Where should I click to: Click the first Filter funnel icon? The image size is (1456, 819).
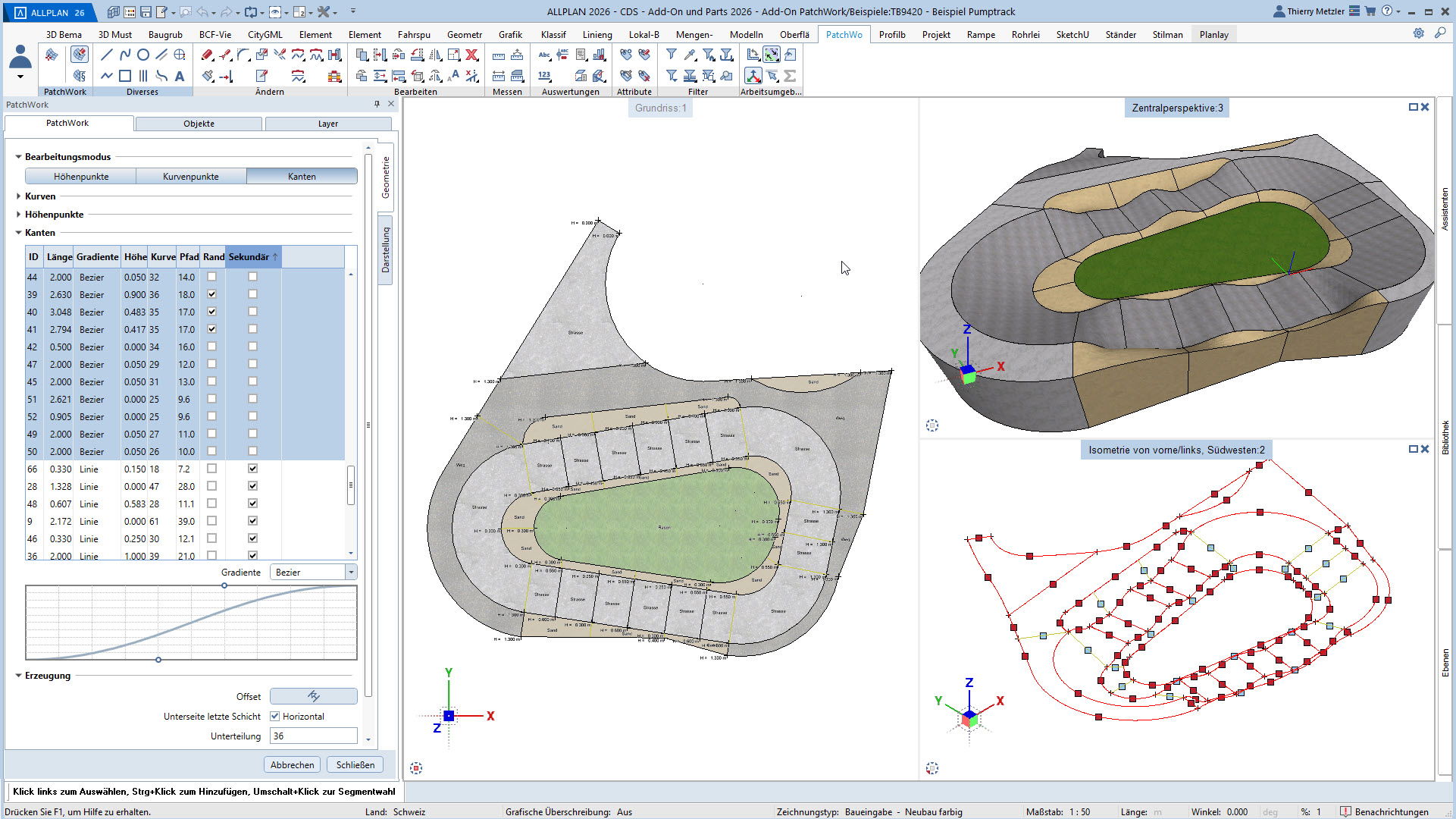pyautogui.click(x=672, y=55)
